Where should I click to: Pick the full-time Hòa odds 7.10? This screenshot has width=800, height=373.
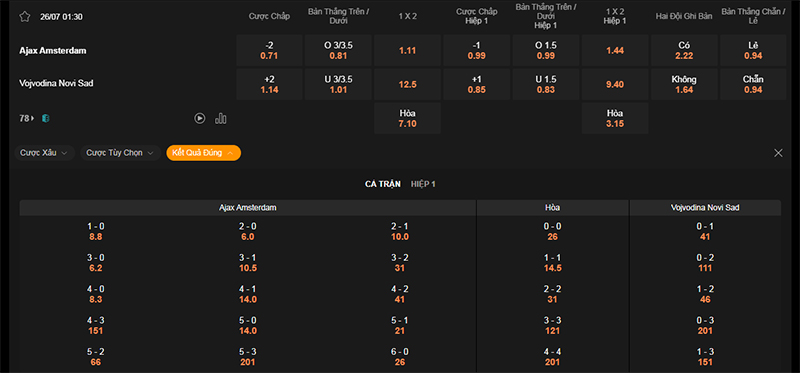(x=407, y=118)
